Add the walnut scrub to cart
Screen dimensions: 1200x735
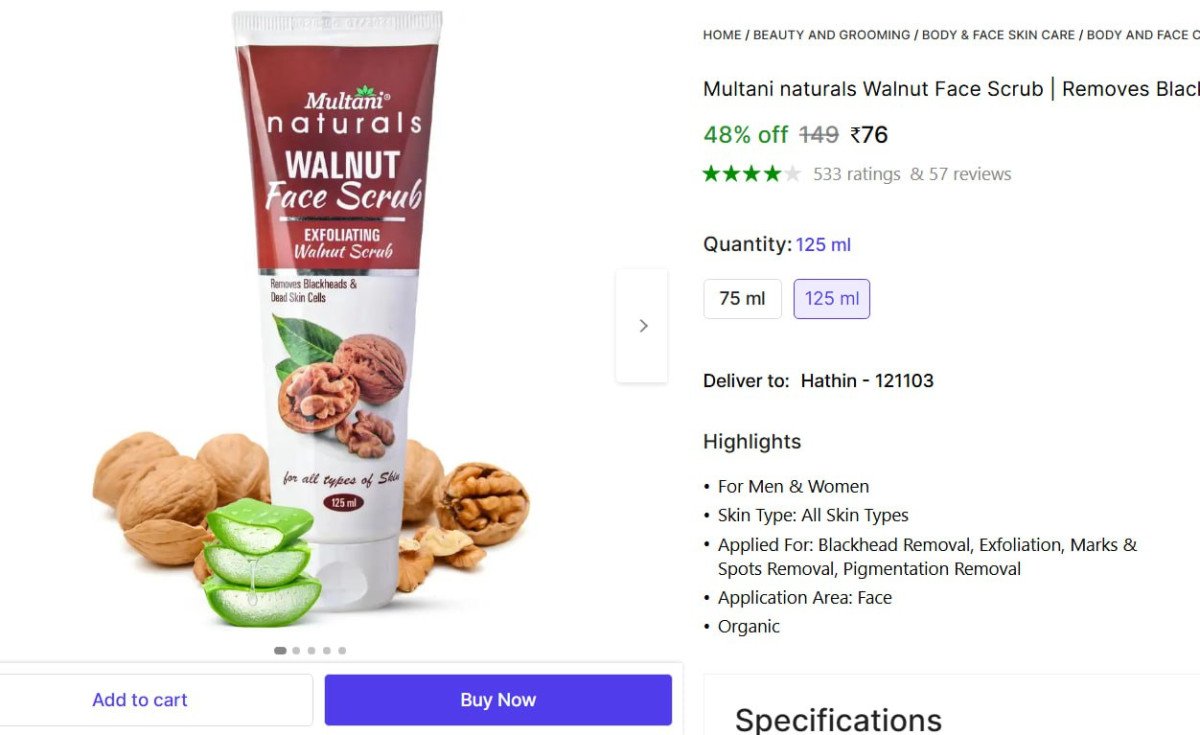[140, 700]
